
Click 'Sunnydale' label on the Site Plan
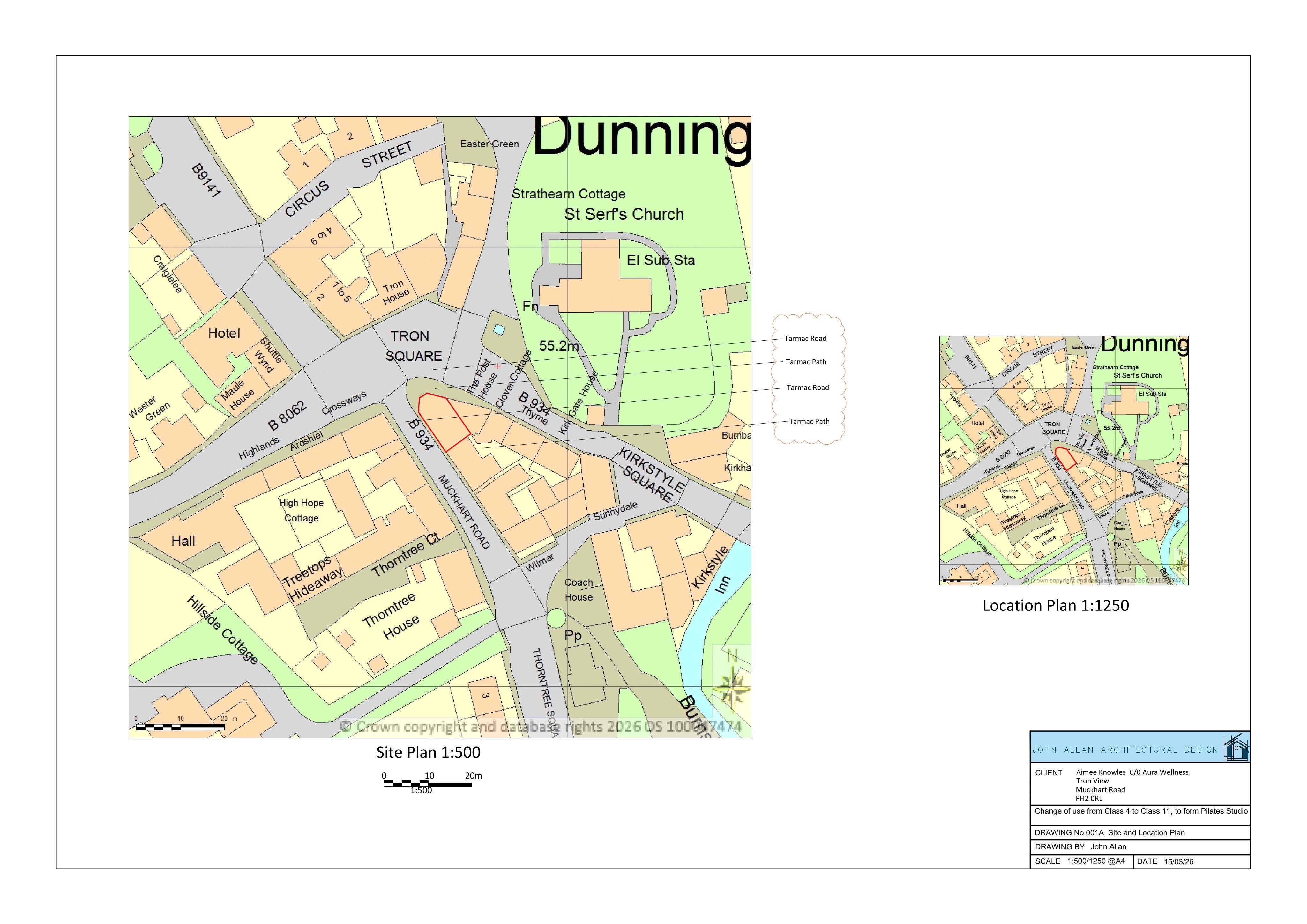615,510
